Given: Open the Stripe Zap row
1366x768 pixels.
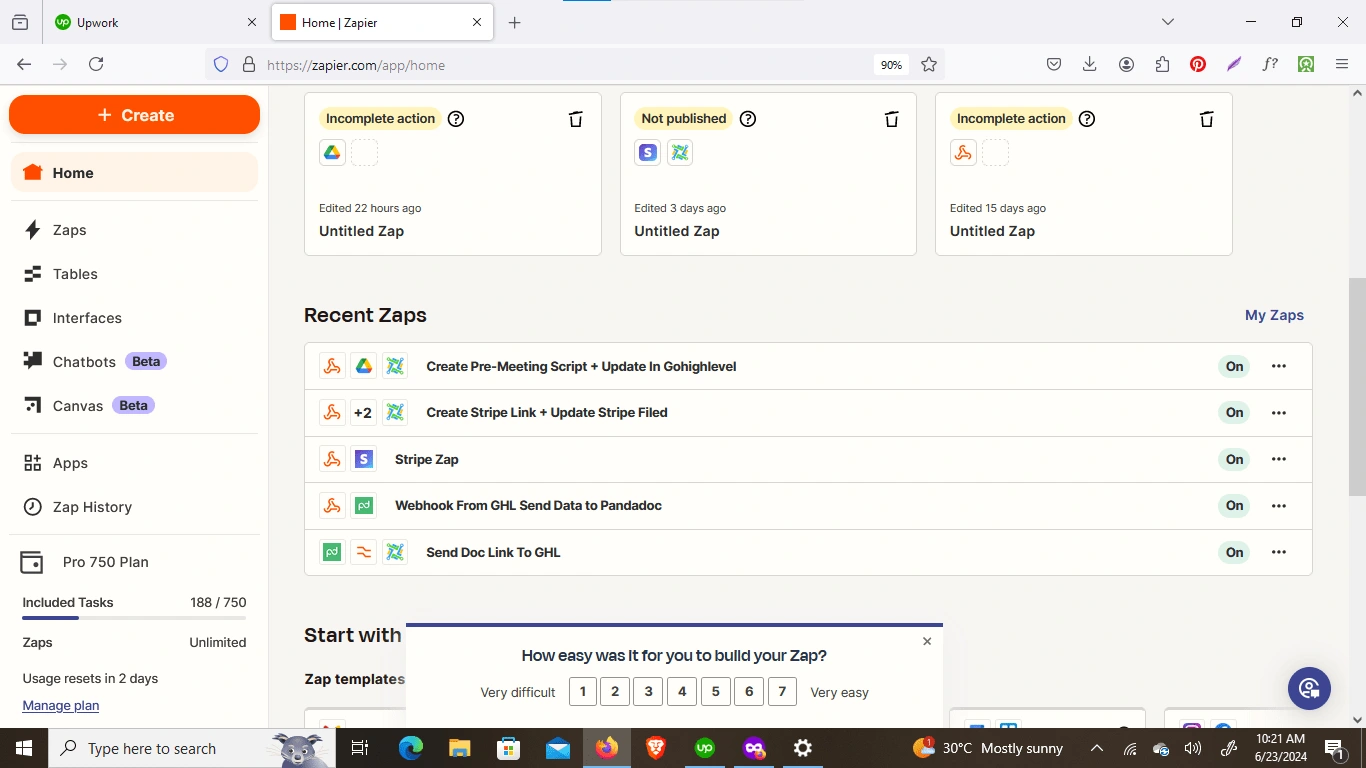Looking at the screenshot, I should (x=808, y=459).
